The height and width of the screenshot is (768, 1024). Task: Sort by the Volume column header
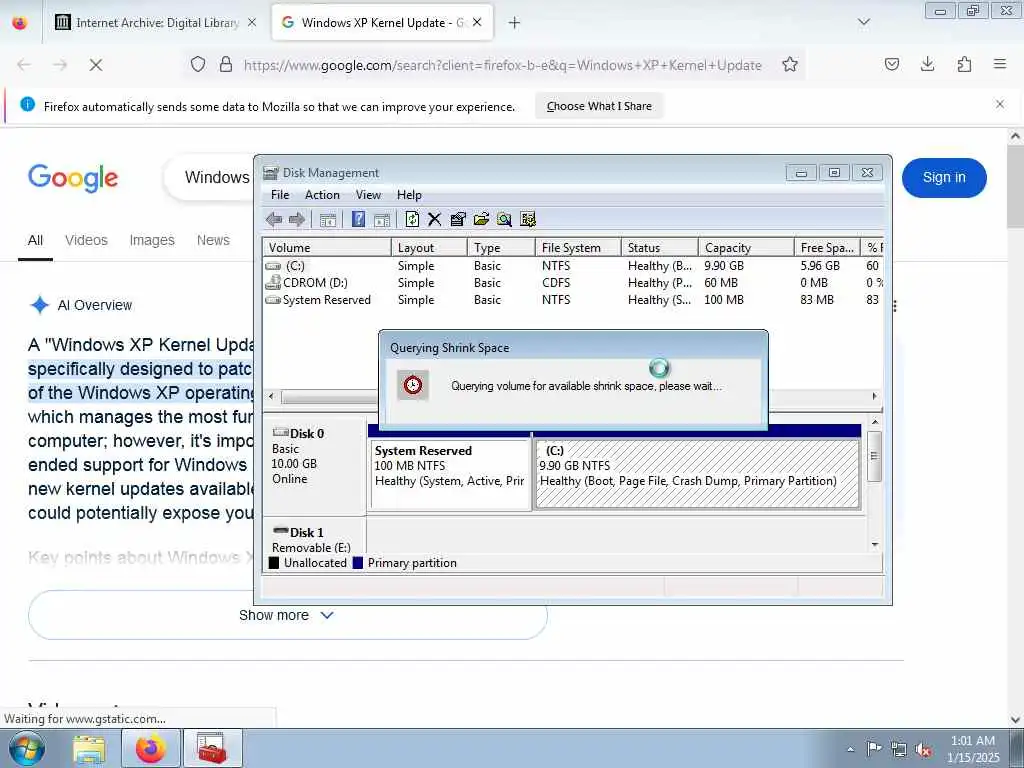[x=327, y=248]
